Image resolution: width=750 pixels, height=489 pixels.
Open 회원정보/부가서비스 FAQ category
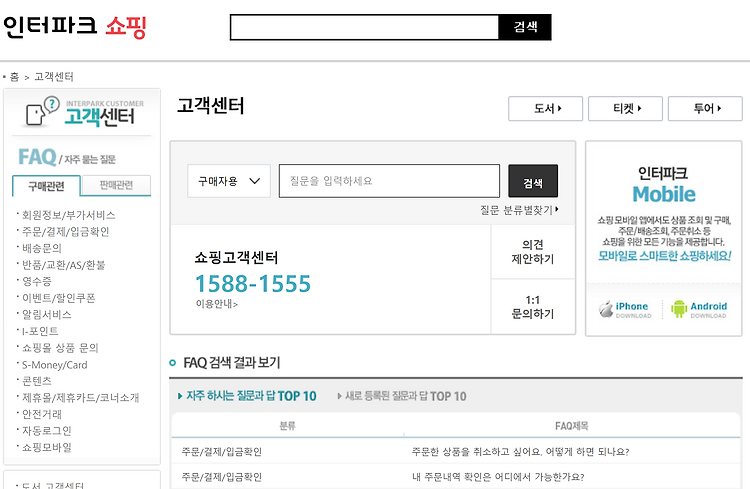(x=68, y=215)
